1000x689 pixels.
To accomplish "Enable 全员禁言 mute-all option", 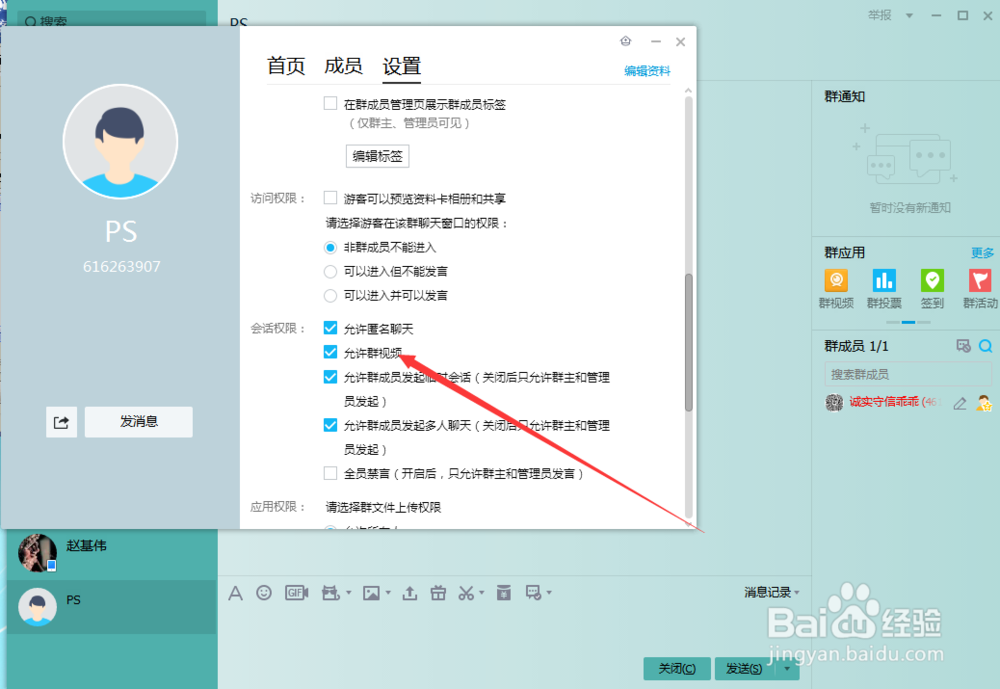I will (330, 474).
